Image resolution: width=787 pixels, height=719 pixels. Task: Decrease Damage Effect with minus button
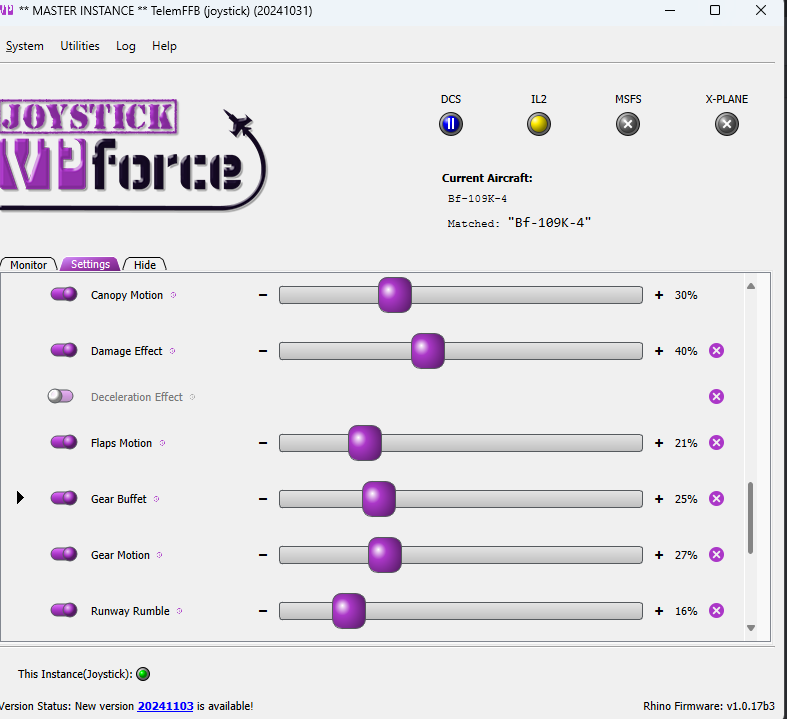263,351
